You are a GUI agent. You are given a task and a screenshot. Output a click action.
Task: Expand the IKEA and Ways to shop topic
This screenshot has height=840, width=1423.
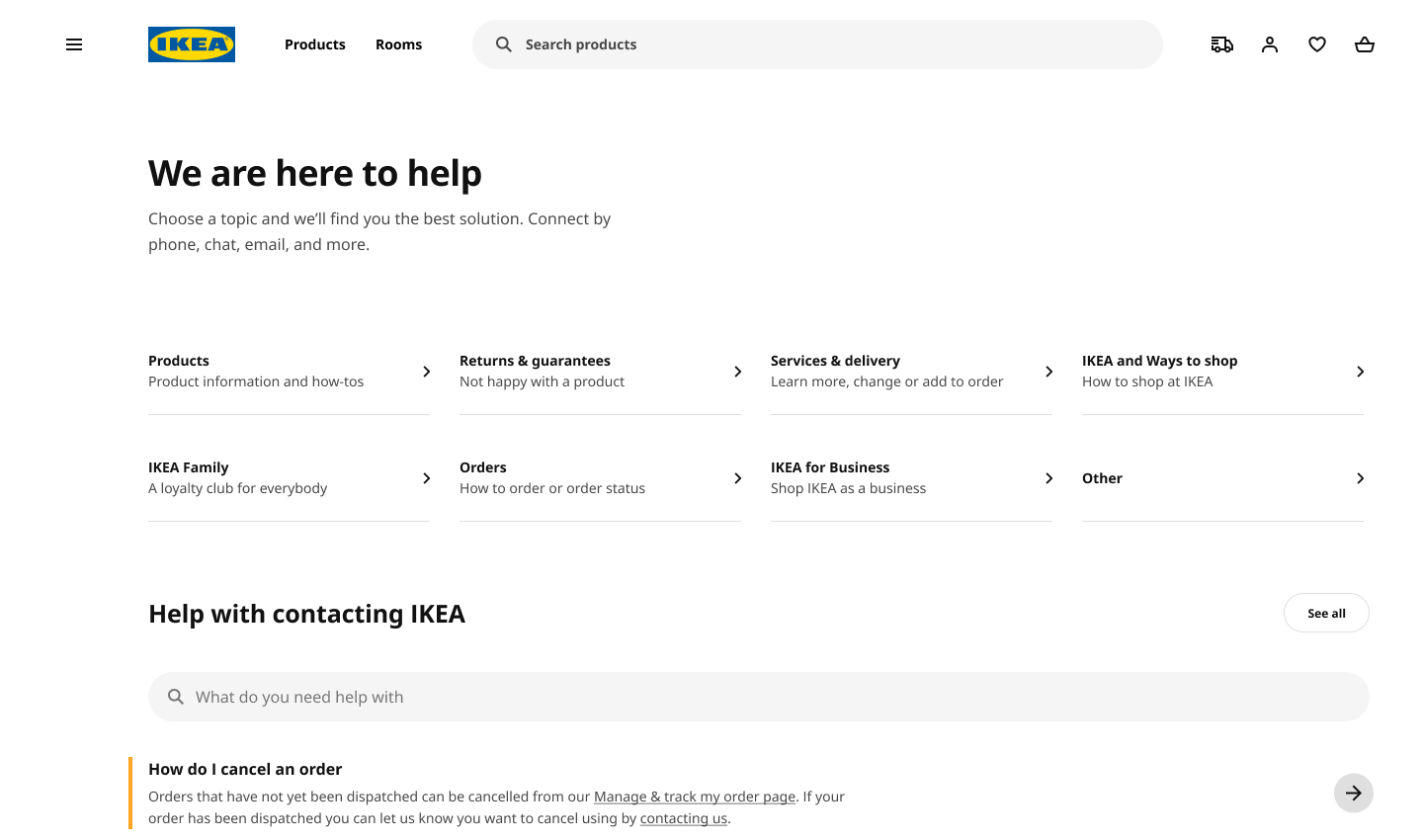click(1222, 372)
